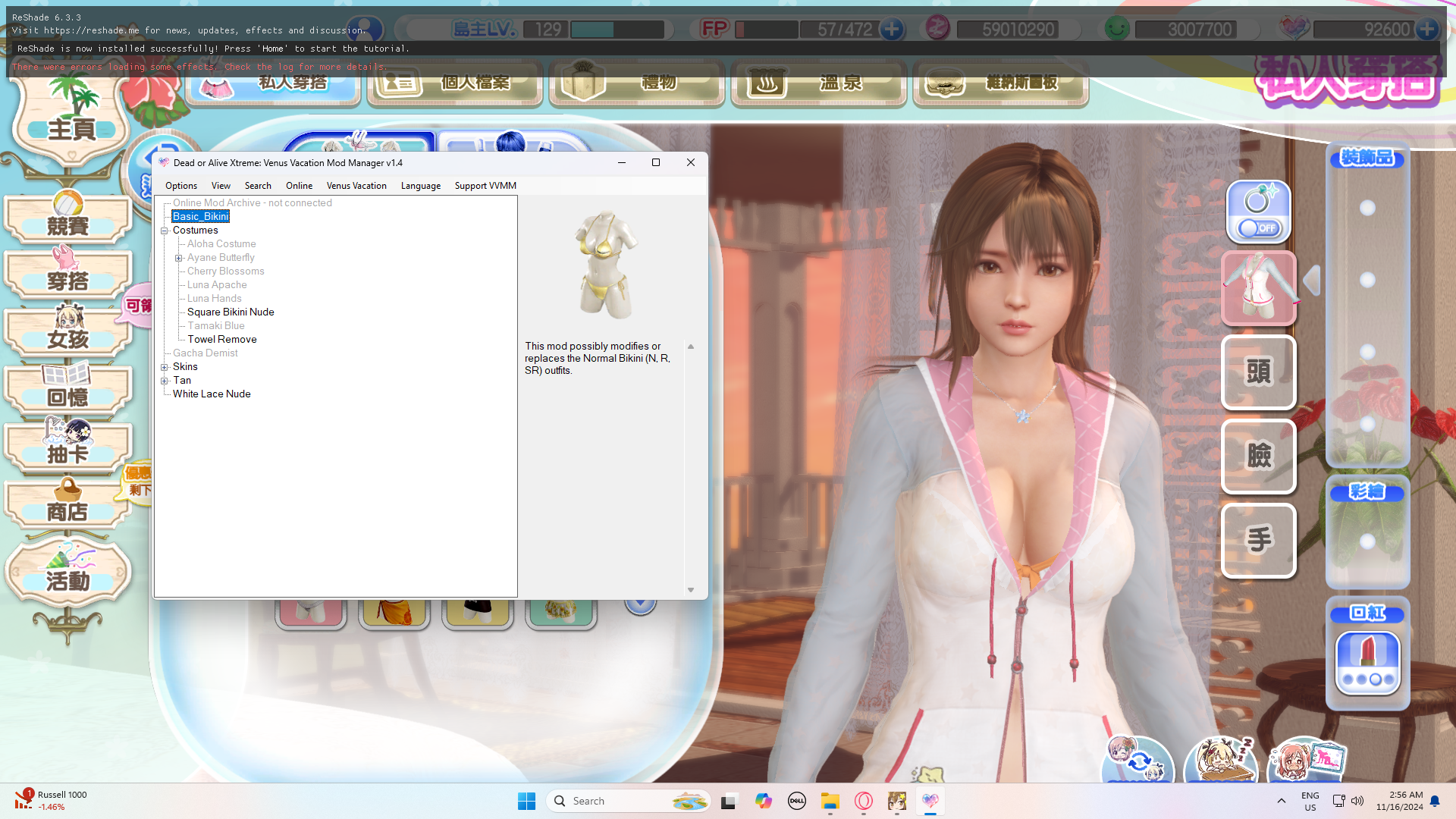
Task: Expand the Tan tree node
Action: pos(165,381)
